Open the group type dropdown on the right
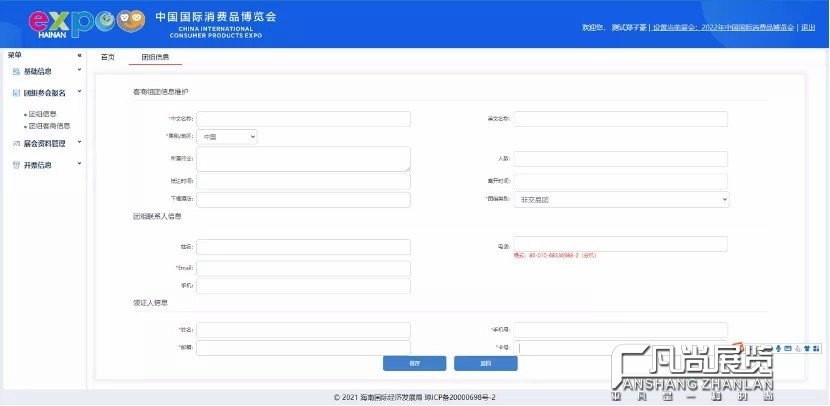Screen dimensions: 830x406 (x=621, y=200)
